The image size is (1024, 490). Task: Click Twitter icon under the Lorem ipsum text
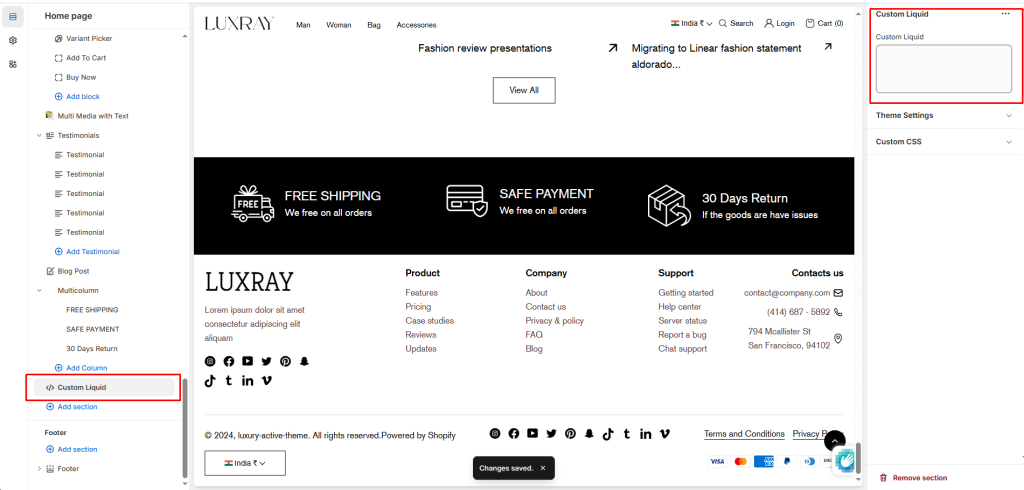tap(266, 361)
